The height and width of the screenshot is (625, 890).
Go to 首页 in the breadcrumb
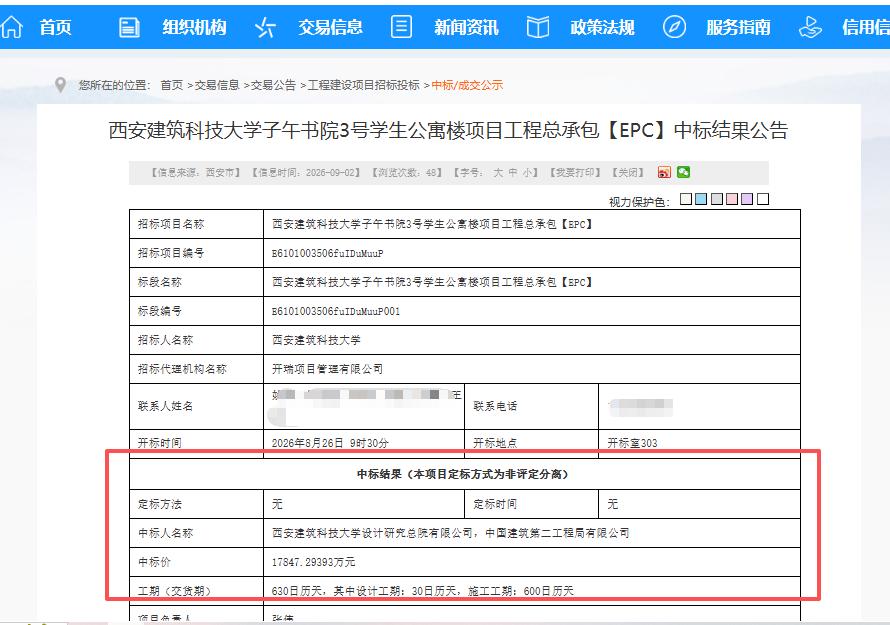(x=171, y=85)
